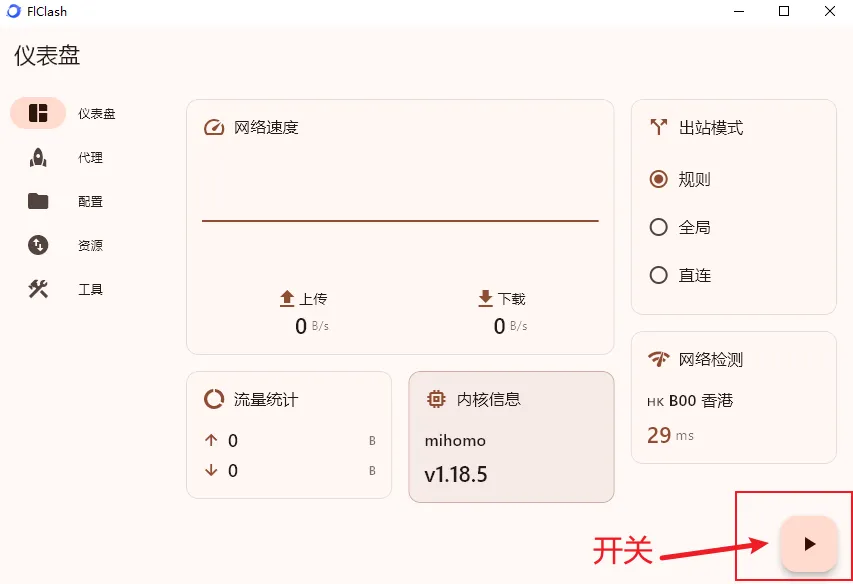Click the 内核信息 chip icon

(436, 398)
